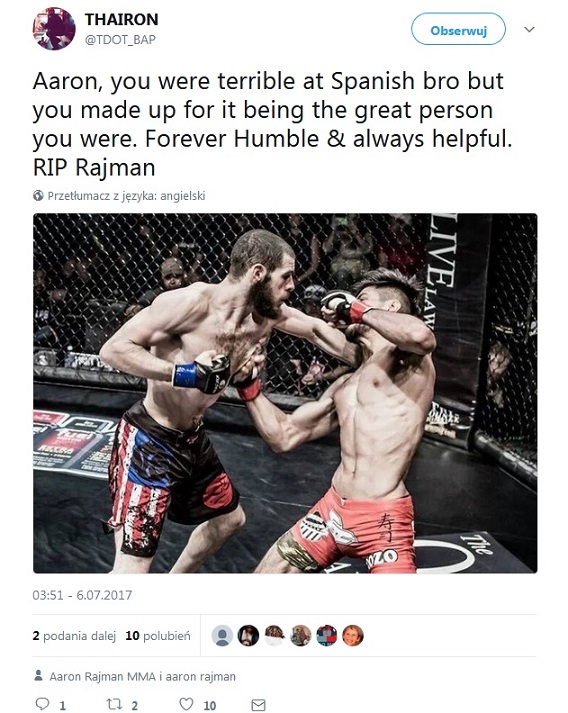Open the @TDOT_BAP handle link

click(x=121, y=40)
